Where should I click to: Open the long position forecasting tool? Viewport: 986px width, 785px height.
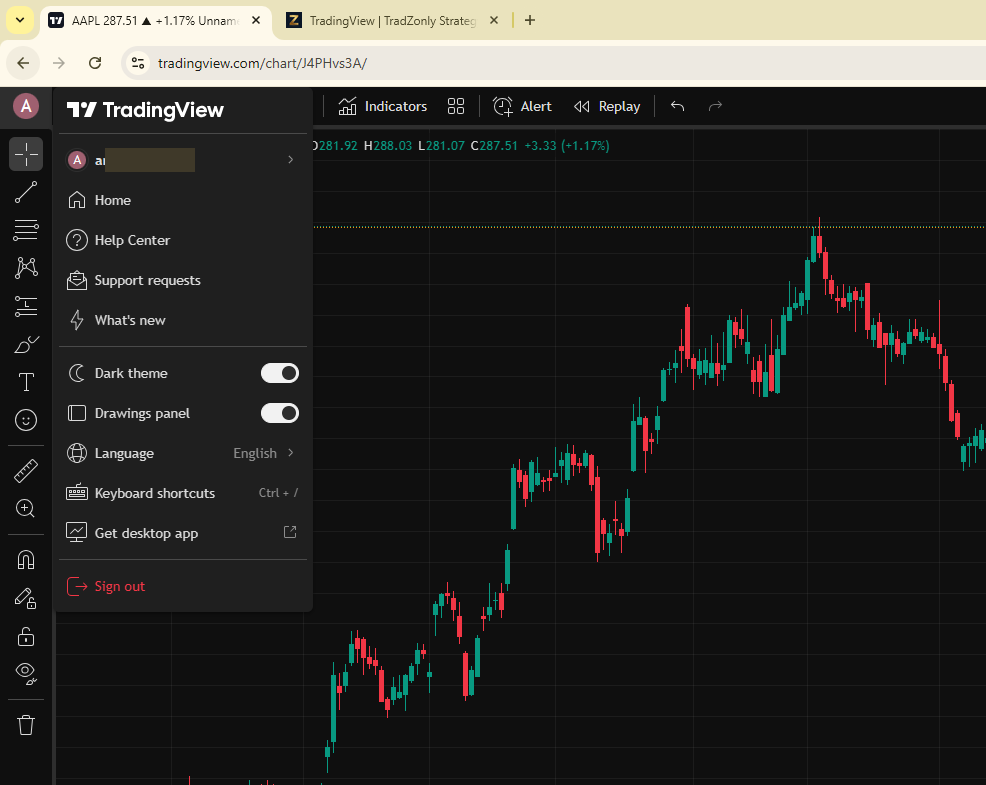(26, 306)
